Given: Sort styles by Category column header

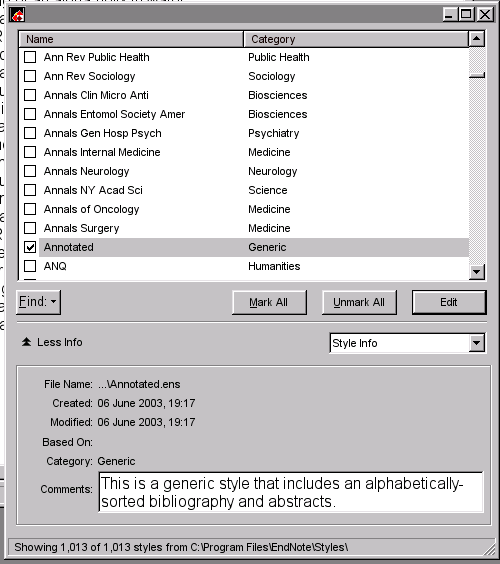Looking at the screenshot, I should pos(356,39).
